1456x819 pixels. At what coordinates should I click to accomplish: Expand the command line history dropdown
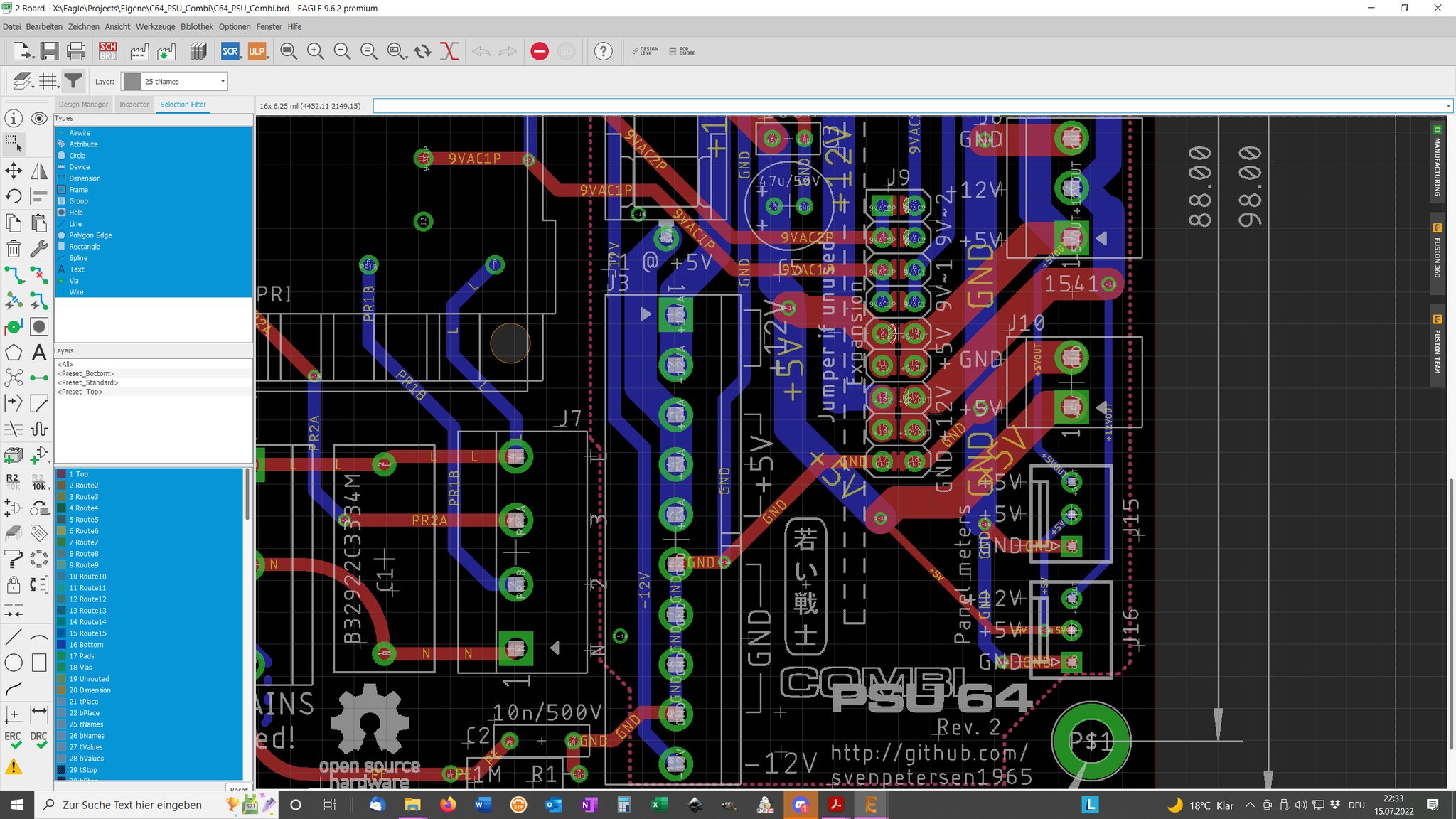1447,106
